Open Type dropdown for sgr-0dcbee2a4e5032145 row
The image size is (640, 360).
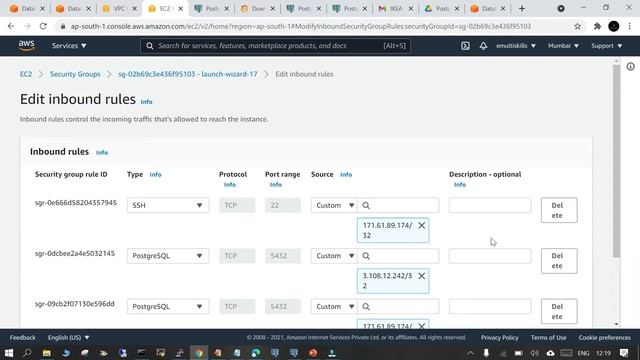coord(168,256)
